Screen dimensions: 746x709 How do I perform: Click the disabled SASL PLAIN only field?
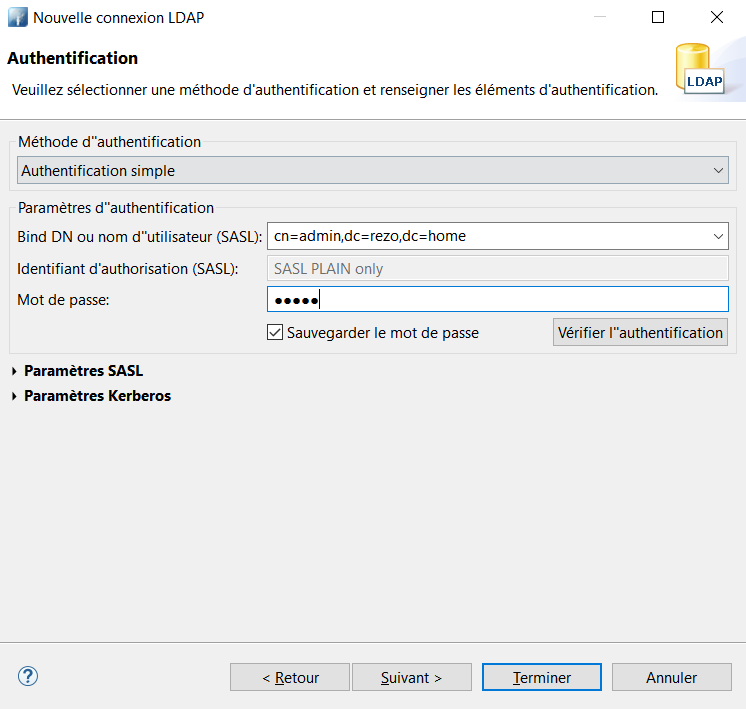pyautogui.click(x=498, y=268)
